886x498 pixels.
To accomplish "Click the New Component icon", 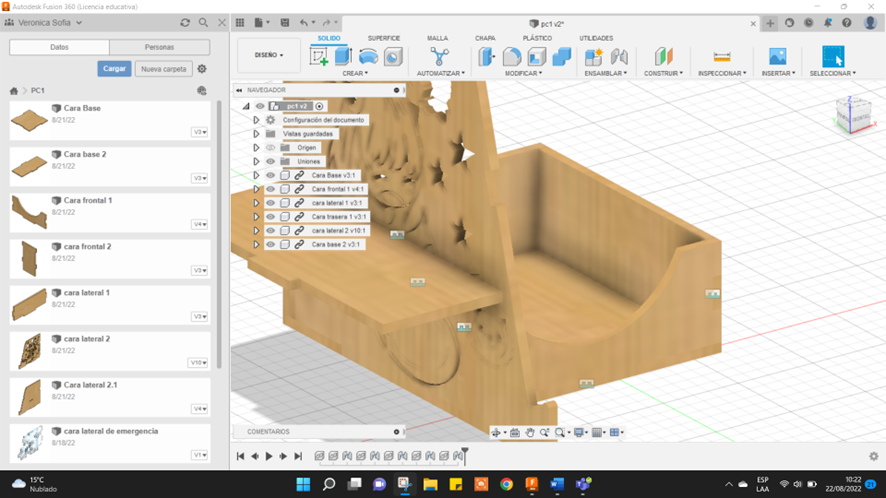I will click(593, 57).
